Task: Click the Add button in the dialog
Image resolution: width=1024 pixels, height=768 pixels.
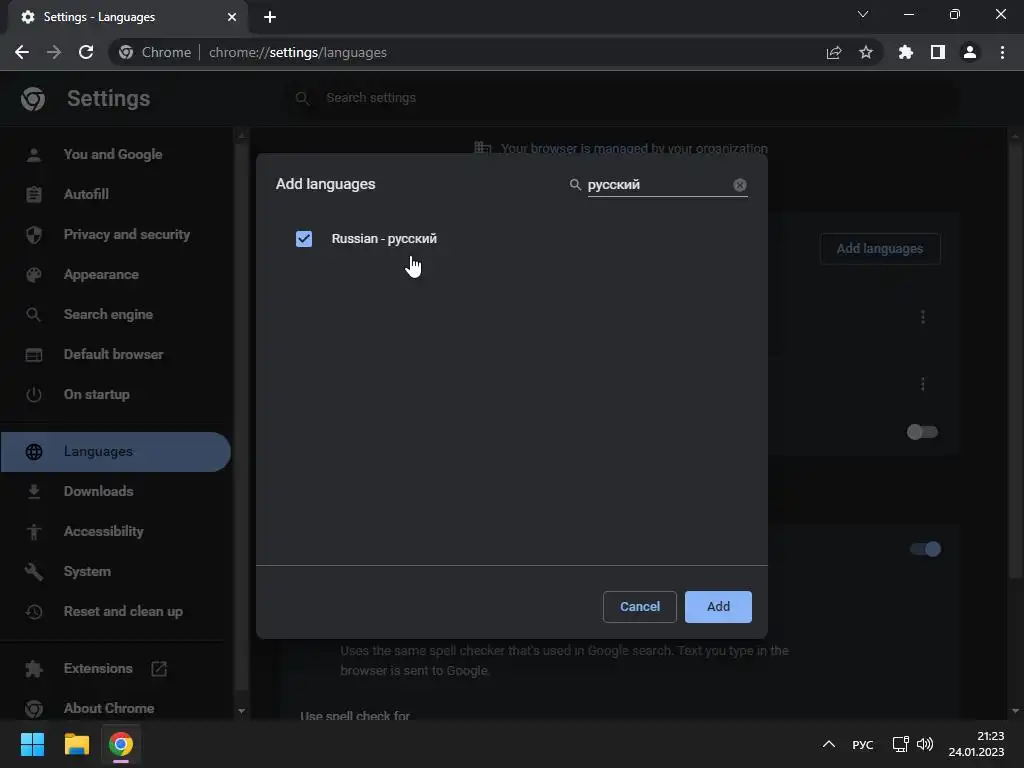Action: pyautogui.click(x=718, y=607)
